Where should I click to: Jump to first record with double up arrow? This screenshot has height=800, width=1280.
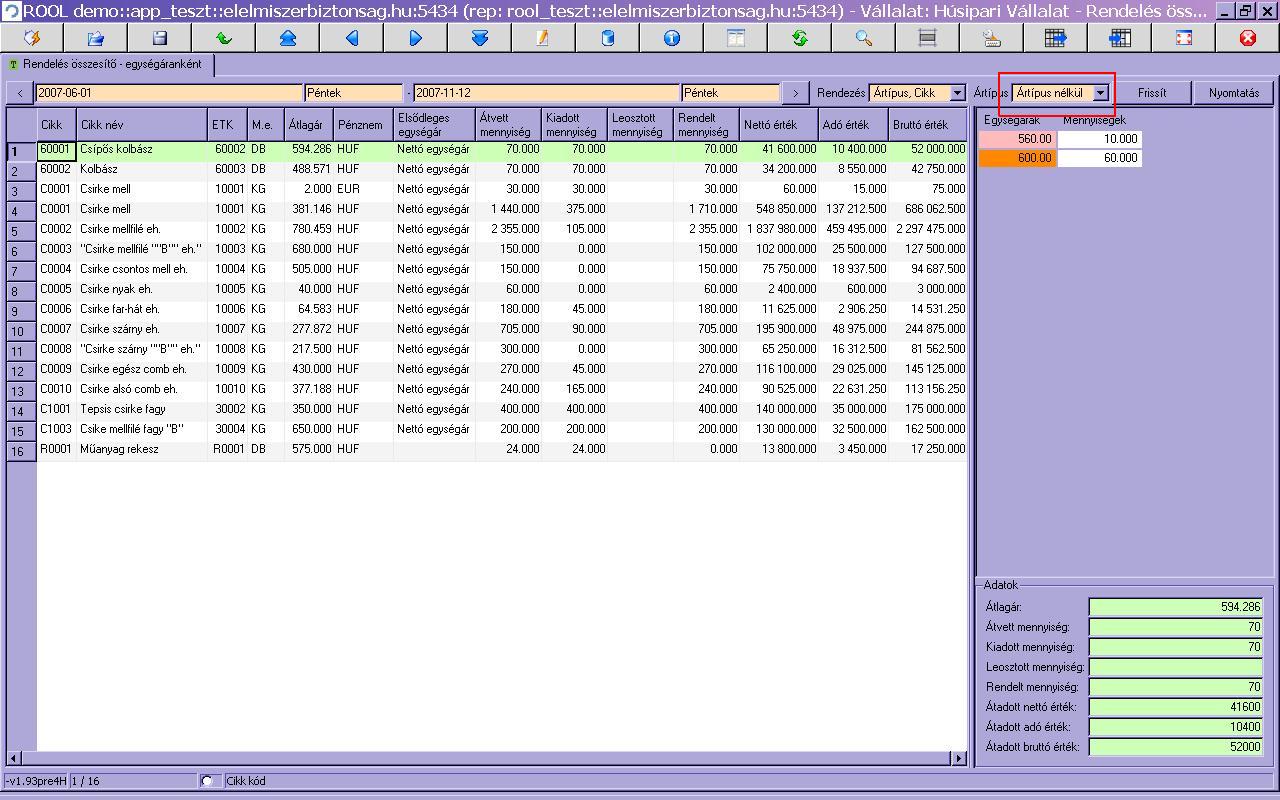[288, 38]
